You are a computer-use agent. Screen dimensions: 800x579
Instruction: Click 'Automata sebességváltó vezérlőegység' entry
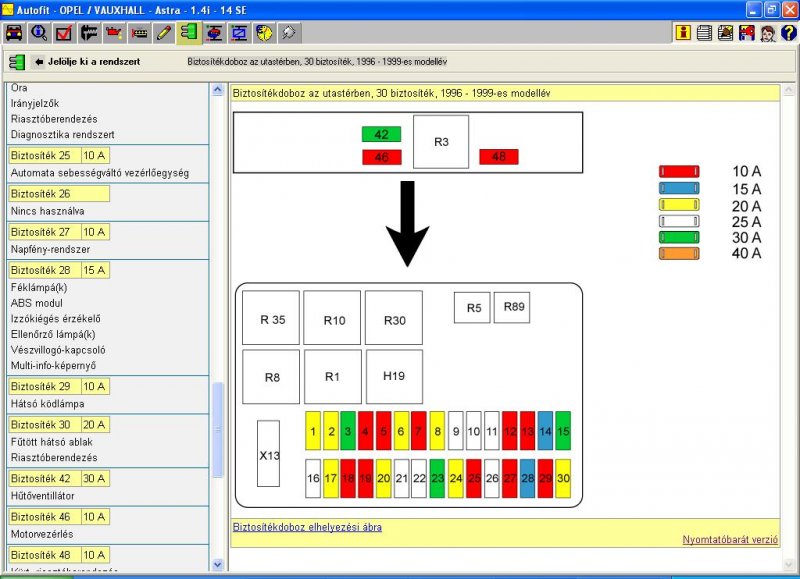99,173
